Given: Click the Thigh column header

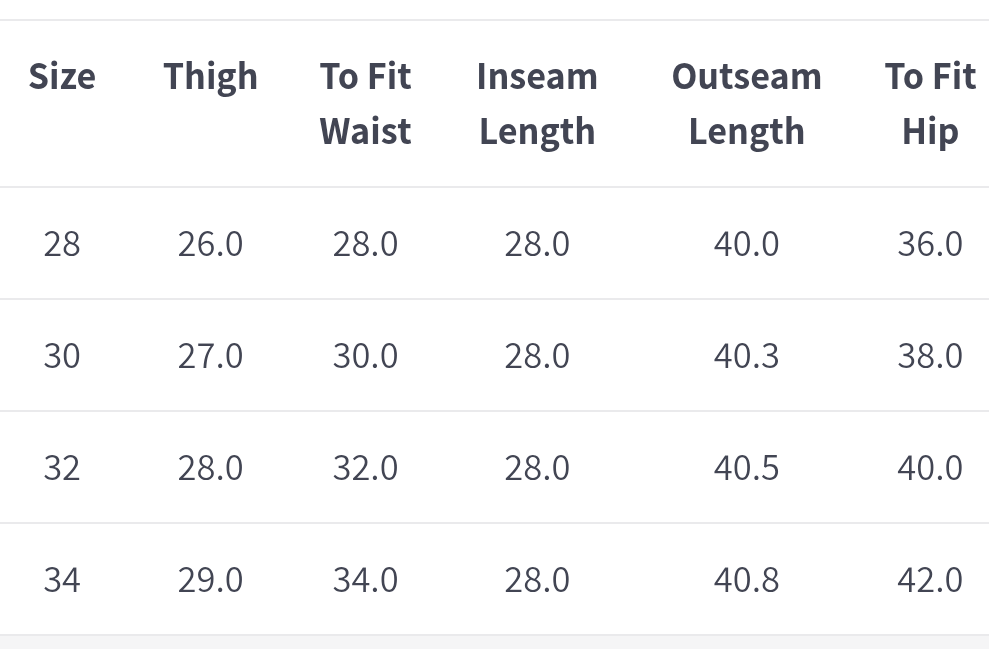Looking at the screenshot, I should pyautogui.click(x=210, y=77).
